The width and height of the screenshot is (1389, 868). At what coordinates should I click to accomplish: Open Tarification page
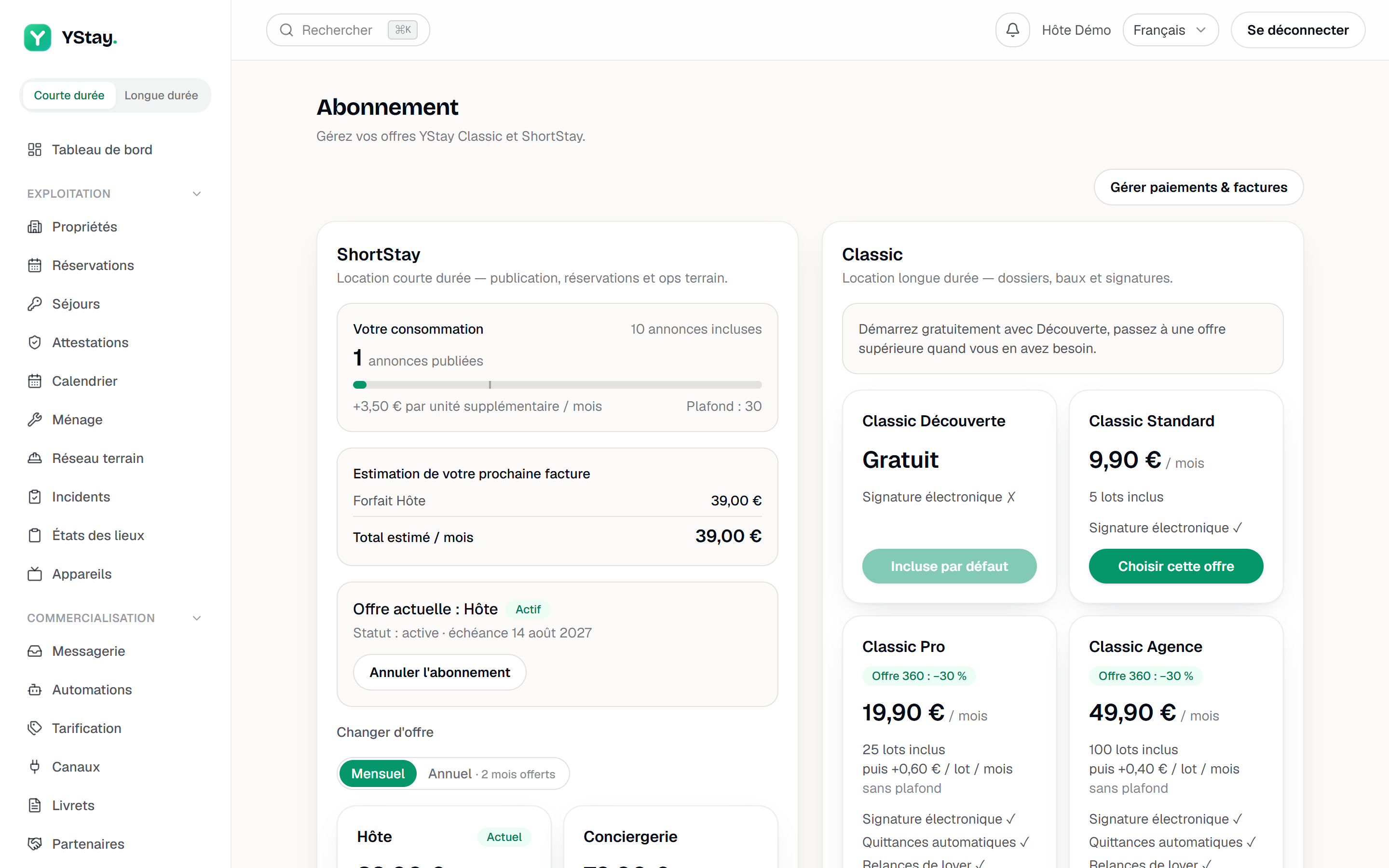coord(115,728)
